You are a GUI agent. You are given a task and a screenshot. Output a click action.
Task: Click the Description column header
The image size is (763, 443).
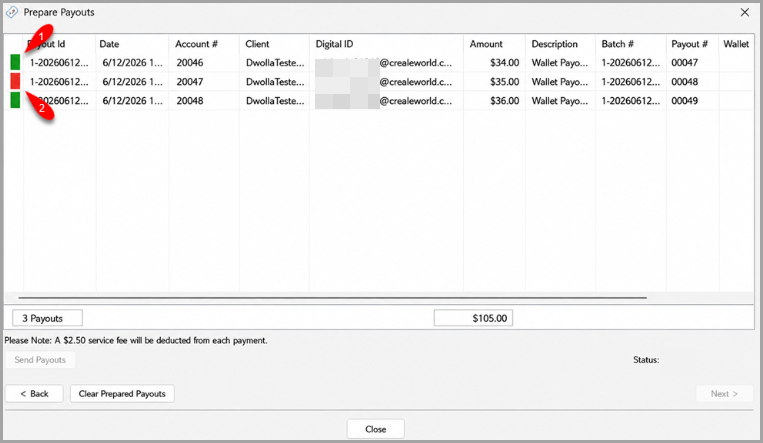pyautogui.click(x=554, y=44)
